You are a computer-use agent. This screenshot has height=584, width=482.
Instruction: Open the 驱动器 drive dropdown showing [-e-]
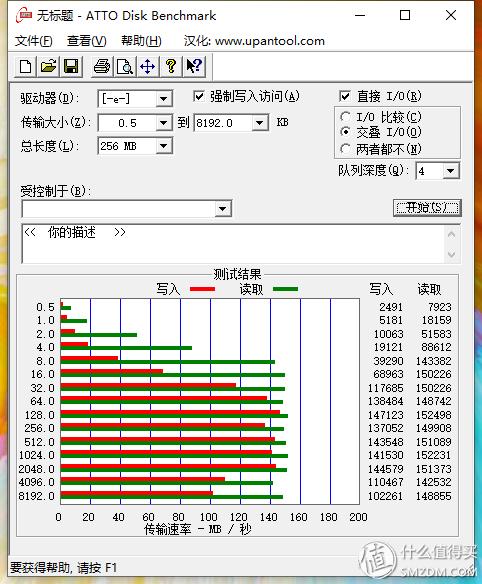164,99
